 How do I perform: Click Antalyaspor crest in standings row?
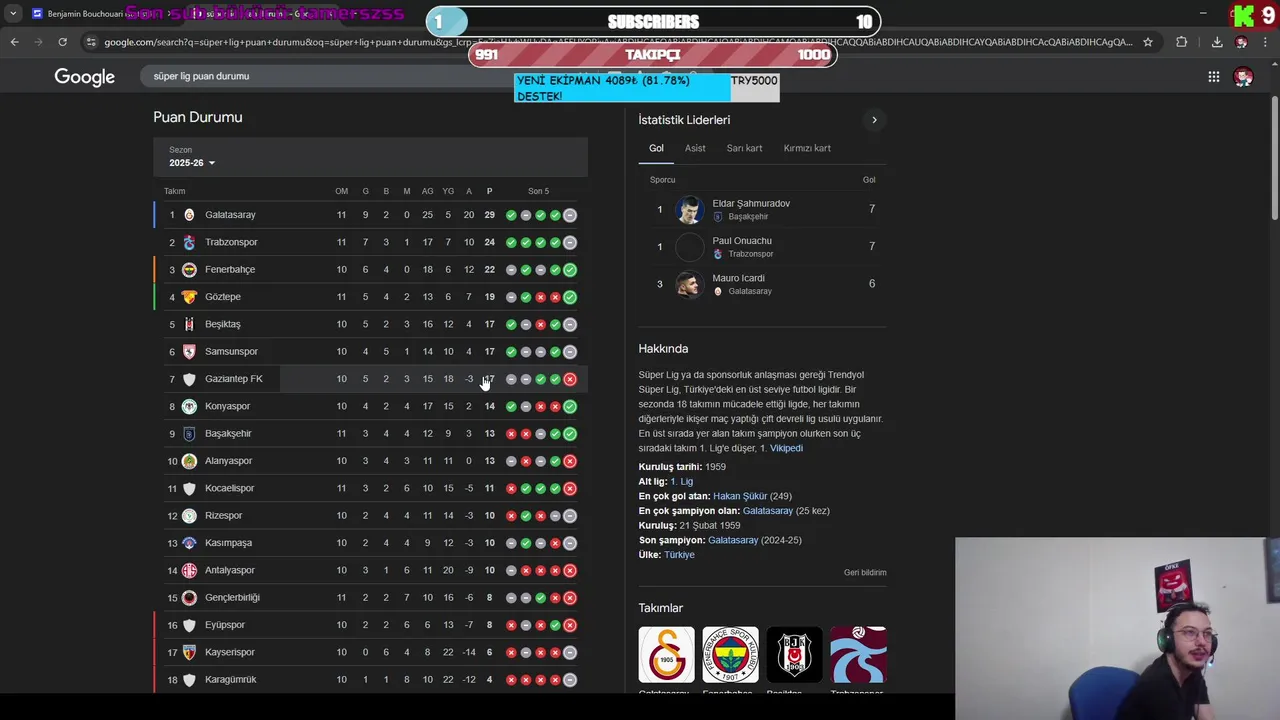189,570
